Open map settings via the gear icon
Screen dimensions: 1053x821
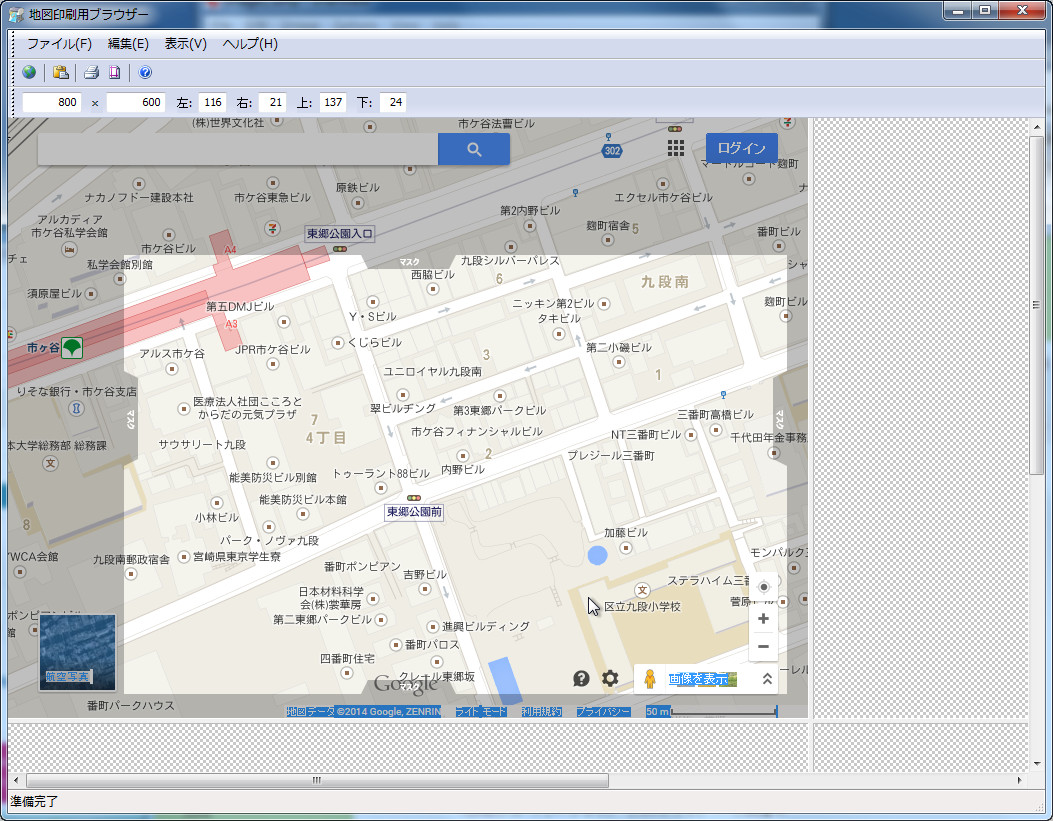(x=610, y=678)
